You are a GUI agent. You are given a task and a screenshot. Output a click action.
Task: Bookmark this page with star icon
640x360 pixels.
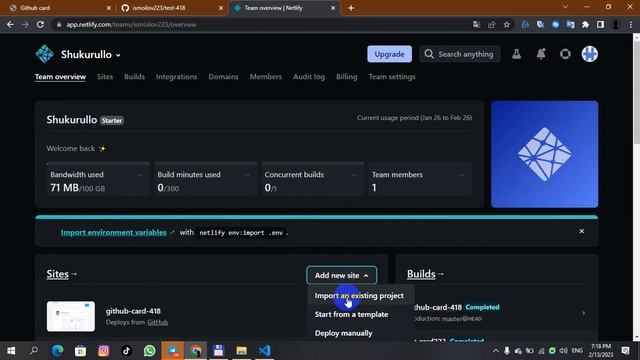click(507, 24)
